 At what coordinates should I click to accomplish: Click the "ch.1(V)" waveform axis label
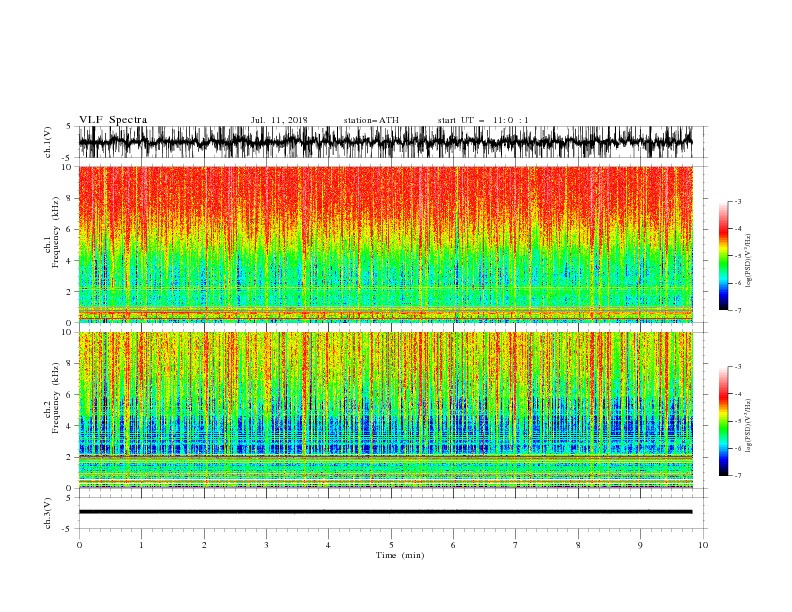[x=48, y=142]
